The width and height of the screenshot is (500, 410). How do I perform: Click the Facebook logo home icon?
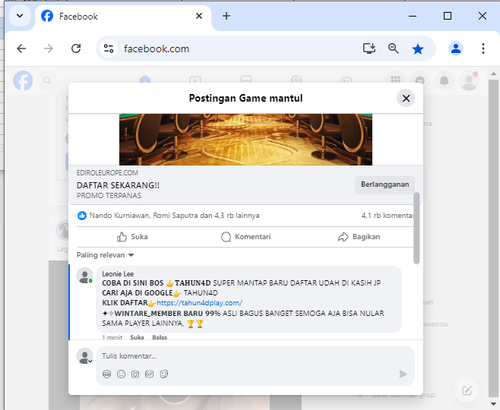tap(23, 80)
